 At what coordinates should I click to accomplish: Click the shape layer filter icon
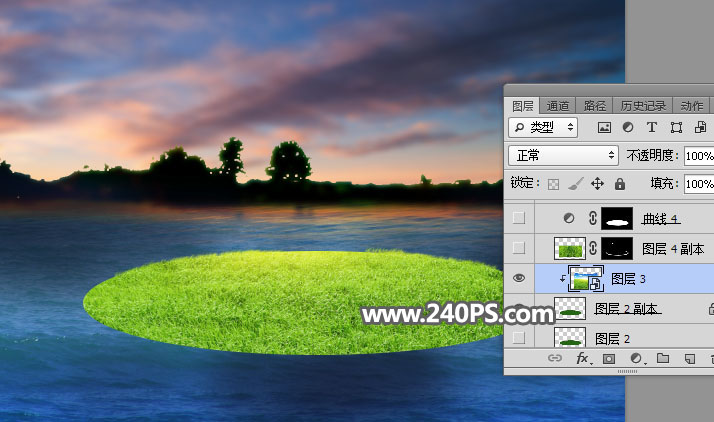tap(676, 128)
